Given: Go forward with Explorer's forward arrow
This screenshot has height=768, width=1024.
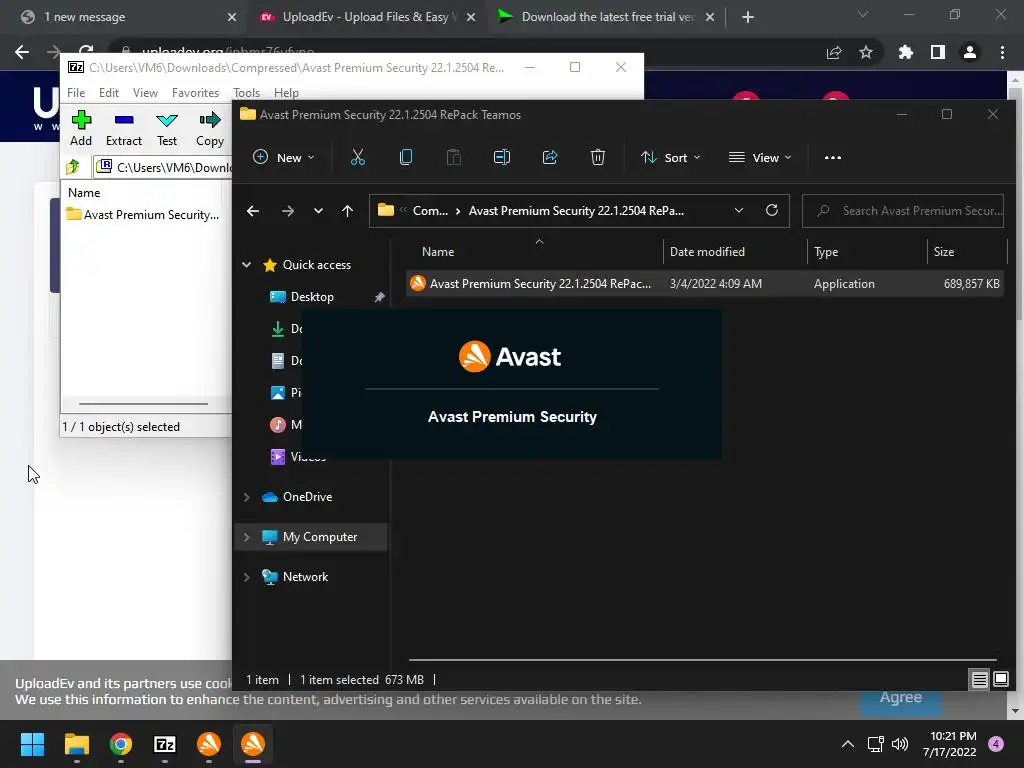Looking at the screenshot, I should pyautogui.click(x=287, y=211).
